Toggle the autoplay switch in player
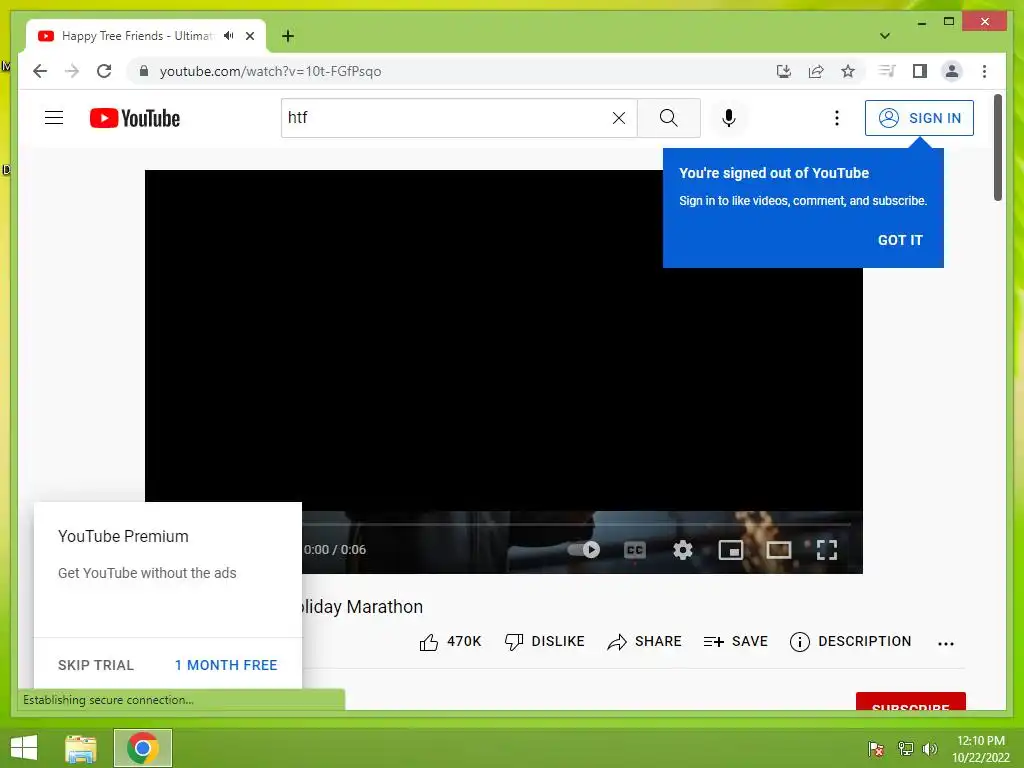Screen dimensions: 1024x768 tap(584, 549)
